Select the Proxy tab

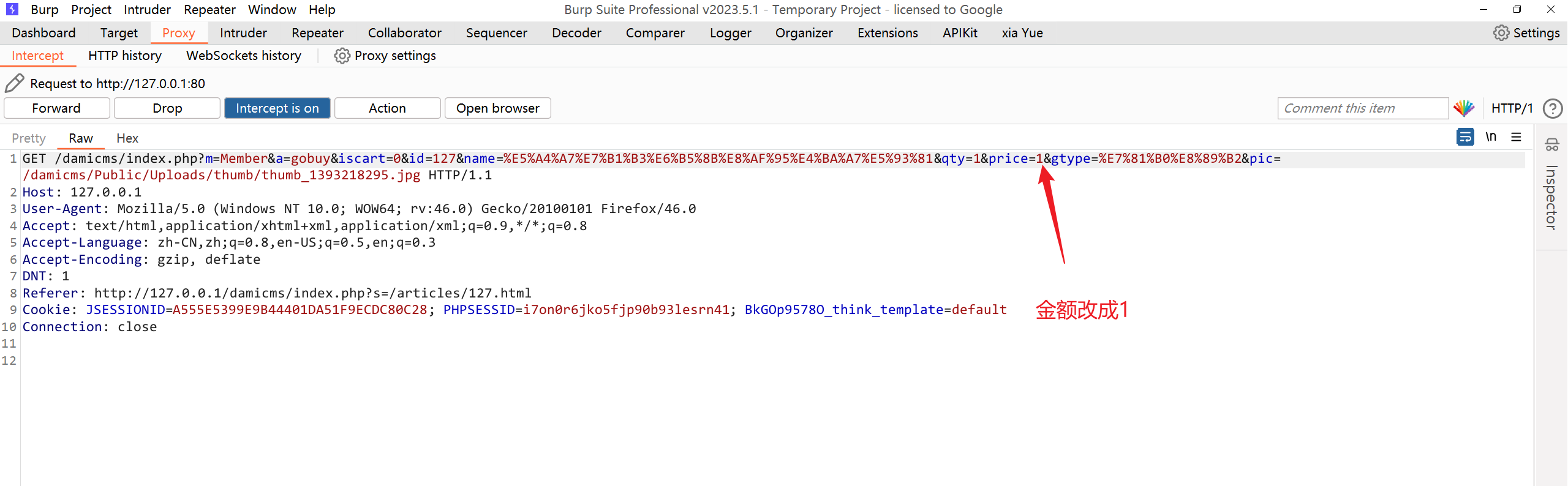(179, 33)
